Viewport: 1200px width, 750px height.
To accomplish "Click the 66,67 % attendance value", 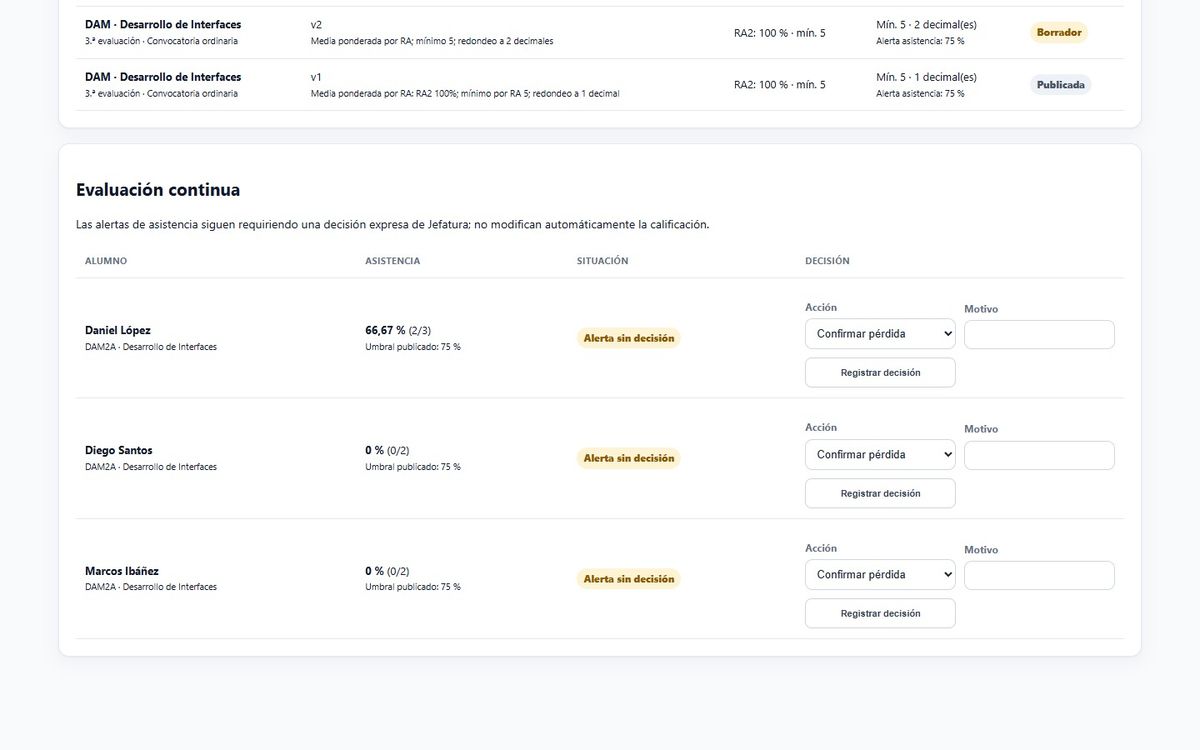I will coord(385,330).
